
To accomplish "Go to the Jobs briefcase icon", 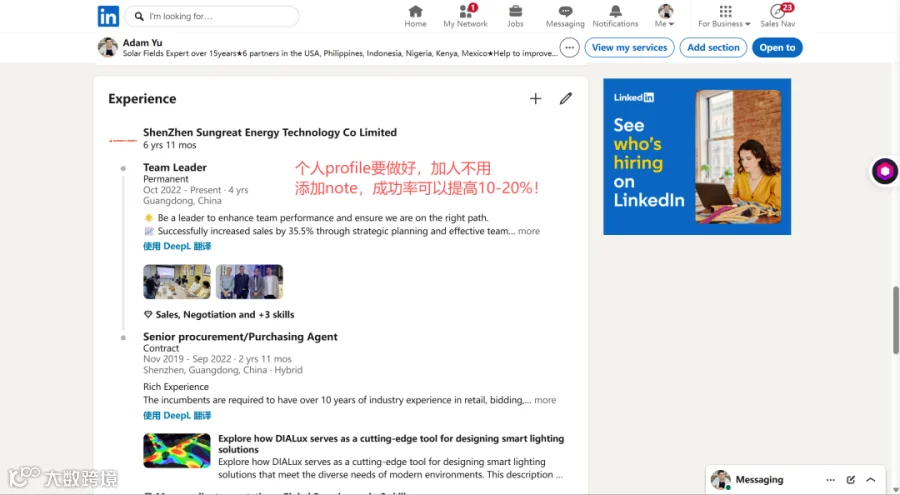I will (x=515, y=11).
